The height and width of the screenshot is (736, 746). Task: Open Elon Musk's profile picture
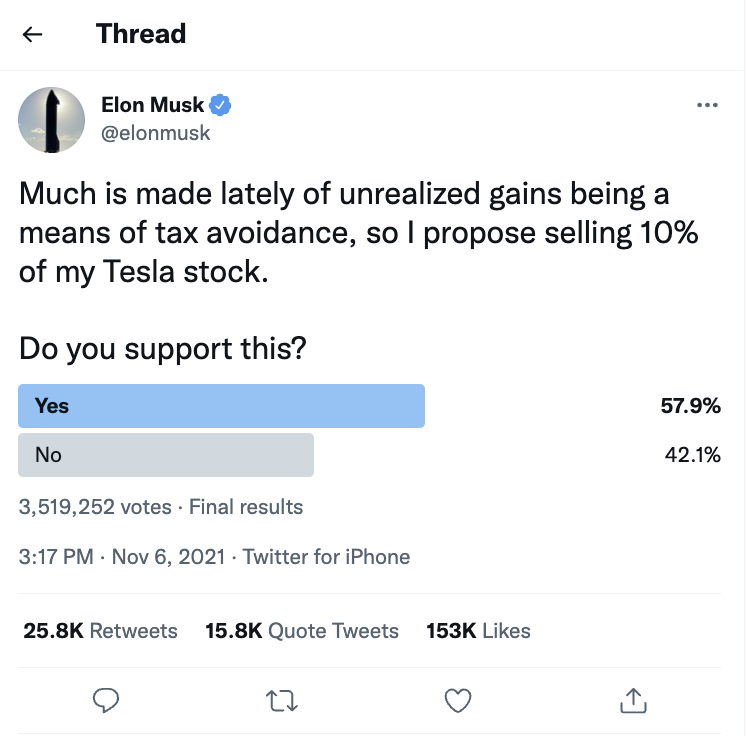point(51,120)
